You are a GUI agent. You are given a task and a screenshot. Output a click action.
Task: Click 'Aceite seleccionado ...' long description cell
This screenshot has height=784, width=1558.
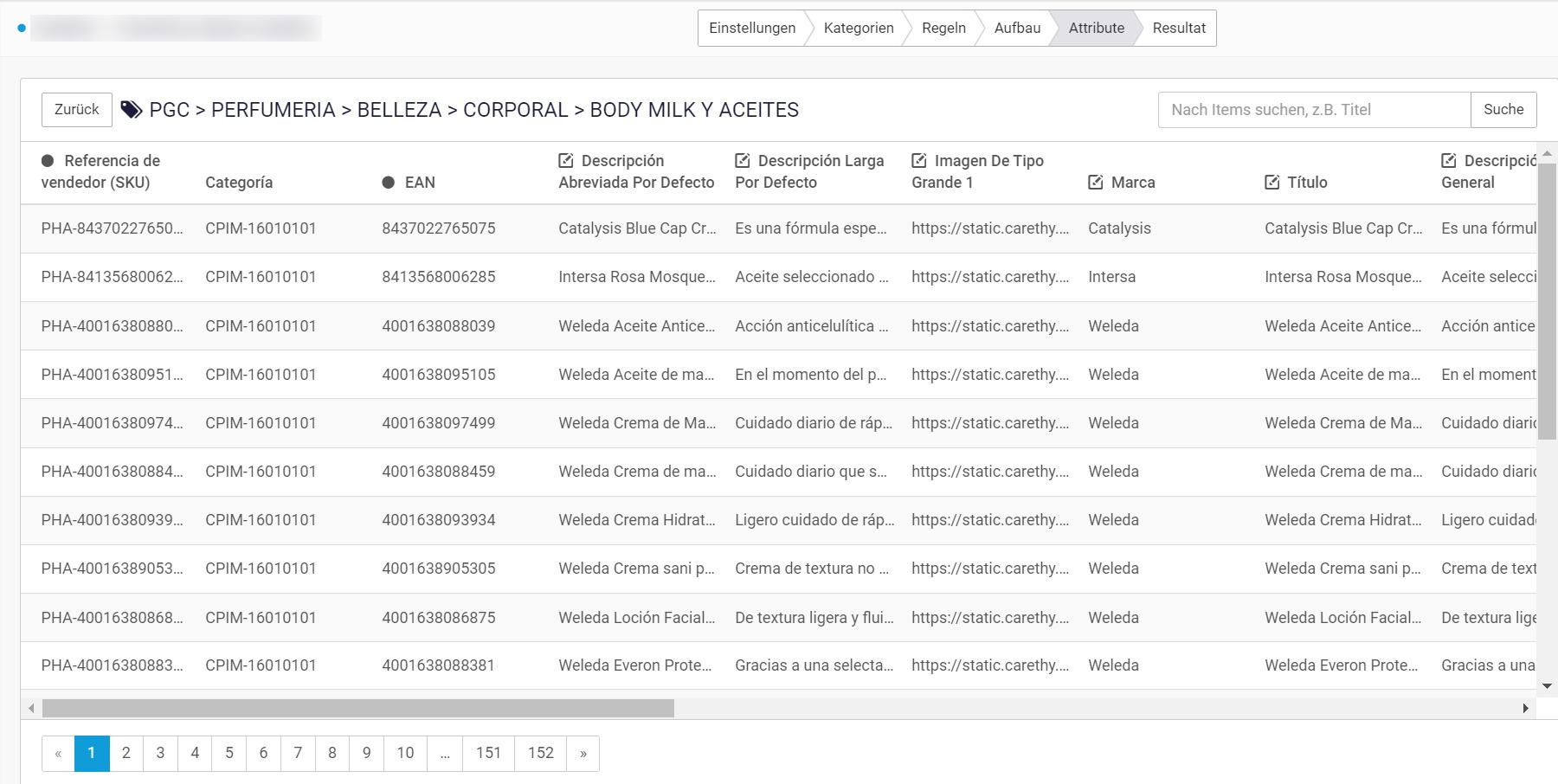(x=812, y=277)
